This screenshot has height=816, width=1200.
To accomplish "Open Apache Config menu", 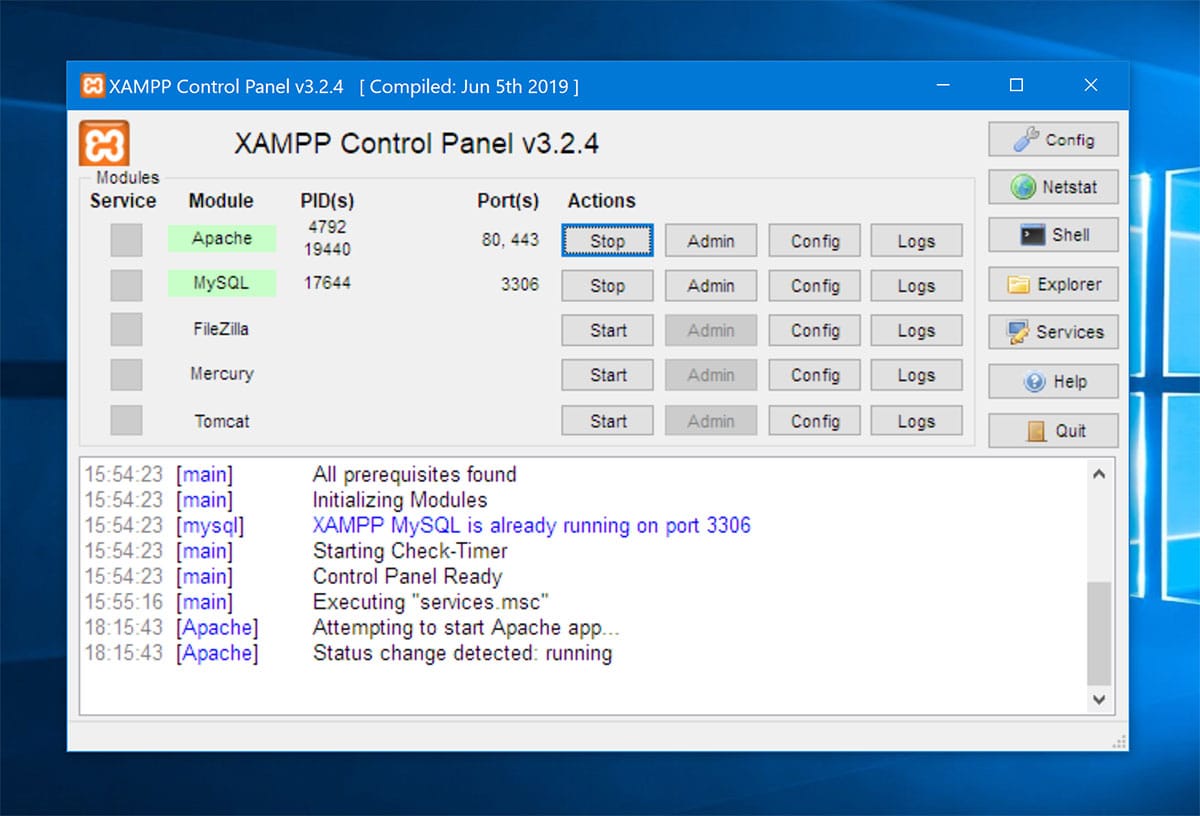I will pyautogui.click(x=815, y=240).
